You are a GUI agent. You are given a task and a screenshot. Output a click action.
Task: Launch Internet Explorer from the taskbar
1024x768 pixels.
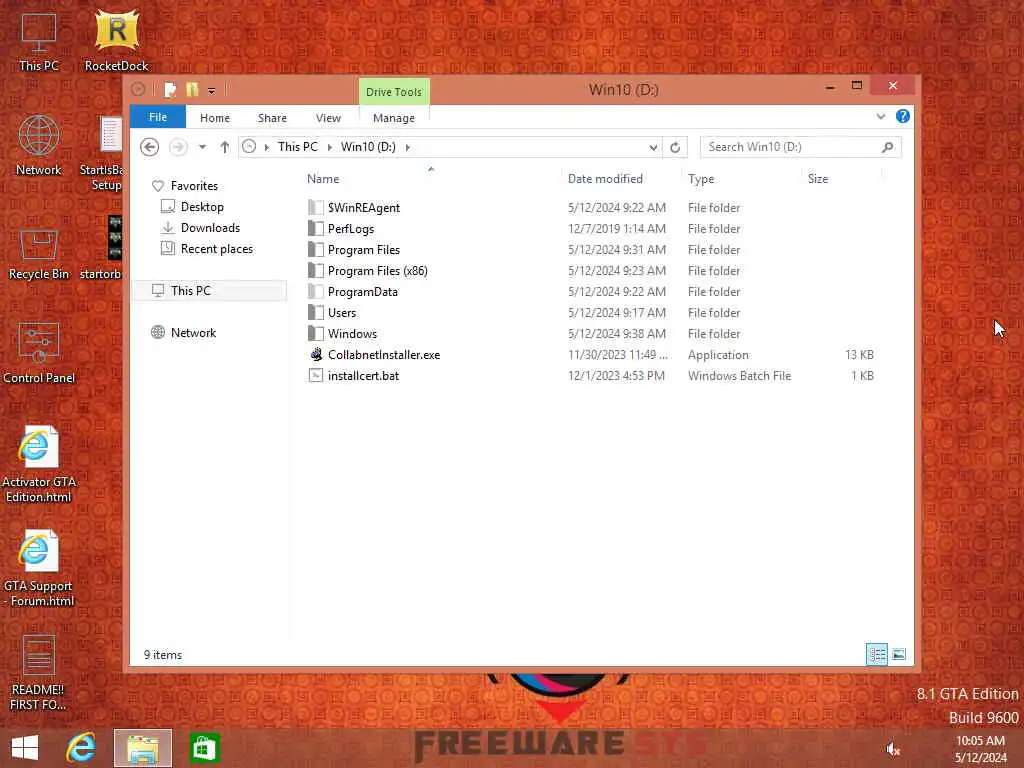(x=82, y=748)
